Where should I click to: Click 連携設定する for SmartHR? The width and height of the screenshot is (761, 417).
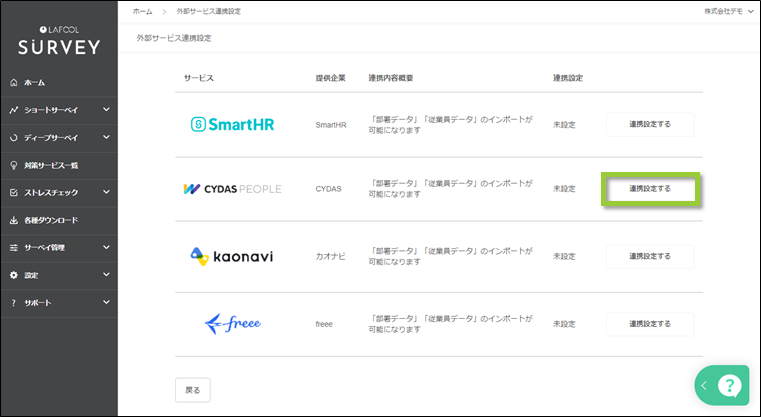click(x=649, y=124)
